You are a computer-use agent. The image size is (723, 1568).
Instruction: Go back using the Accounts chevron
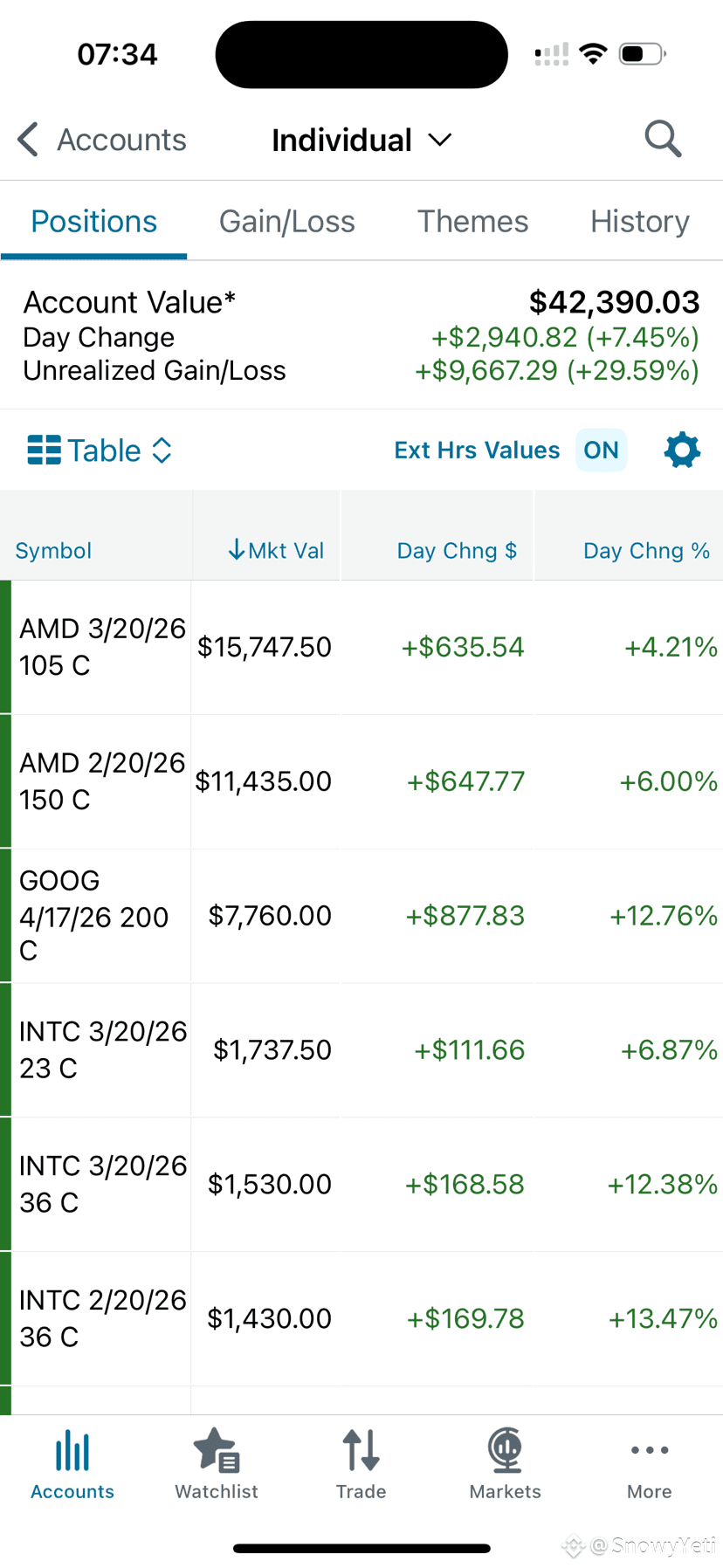(x=28, y=140)
